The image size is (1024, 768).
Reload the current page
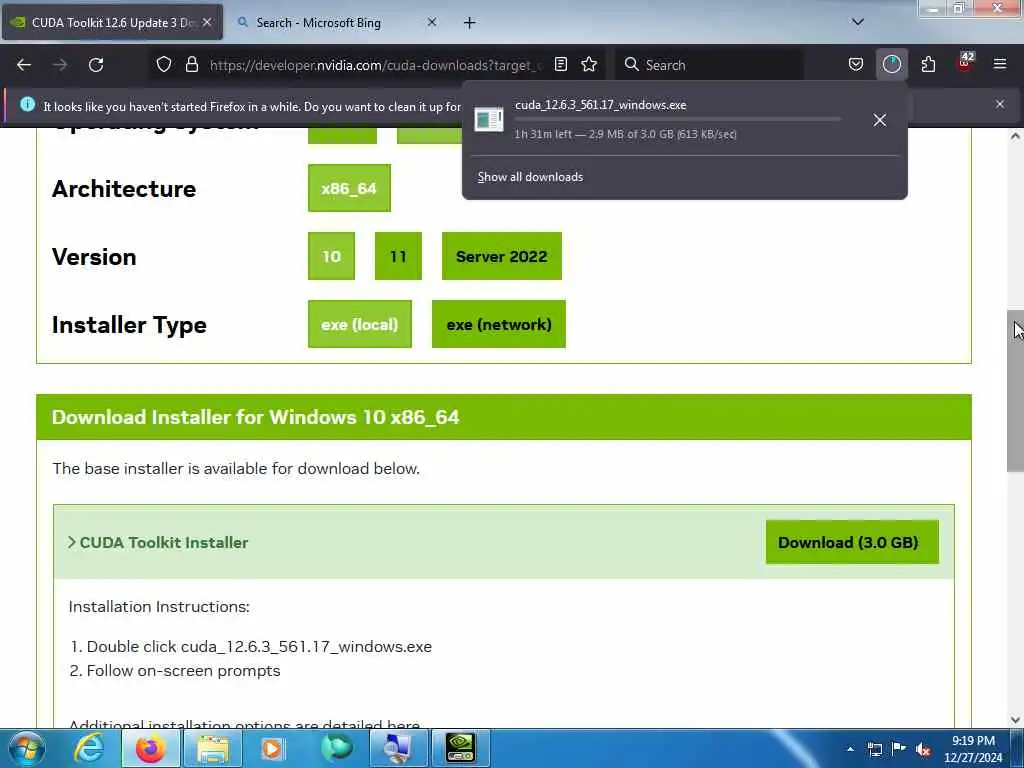pos(96,65)
